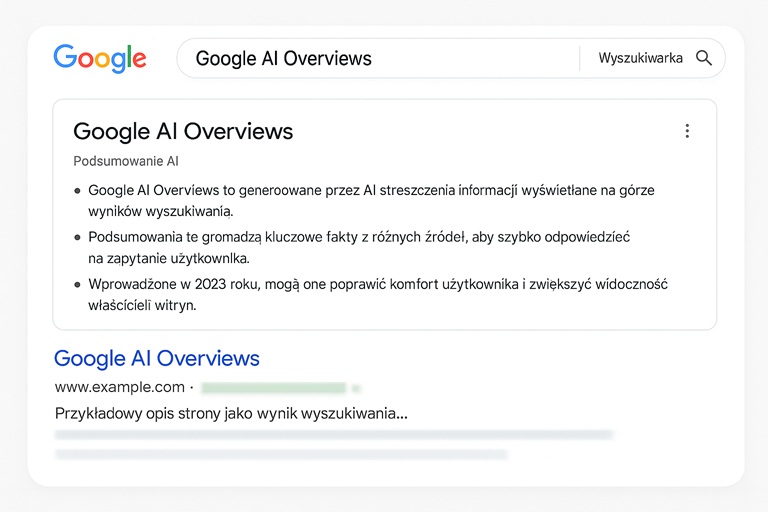Click the Przykładowy opis strony snippet text
Image resolution: width=768 pixels, height=512 pixels.
tap(231, 414)
